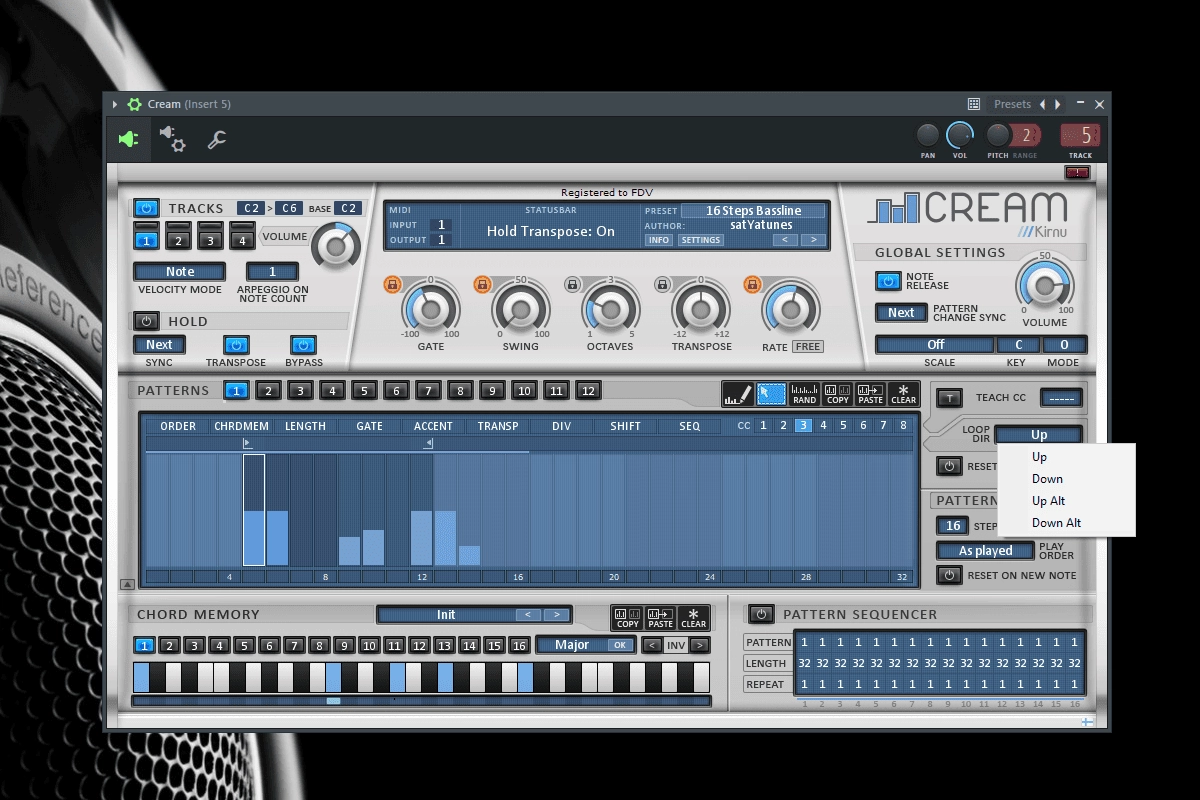
Task: Paste pattern with PASTE icon
Action: (870, 394)
